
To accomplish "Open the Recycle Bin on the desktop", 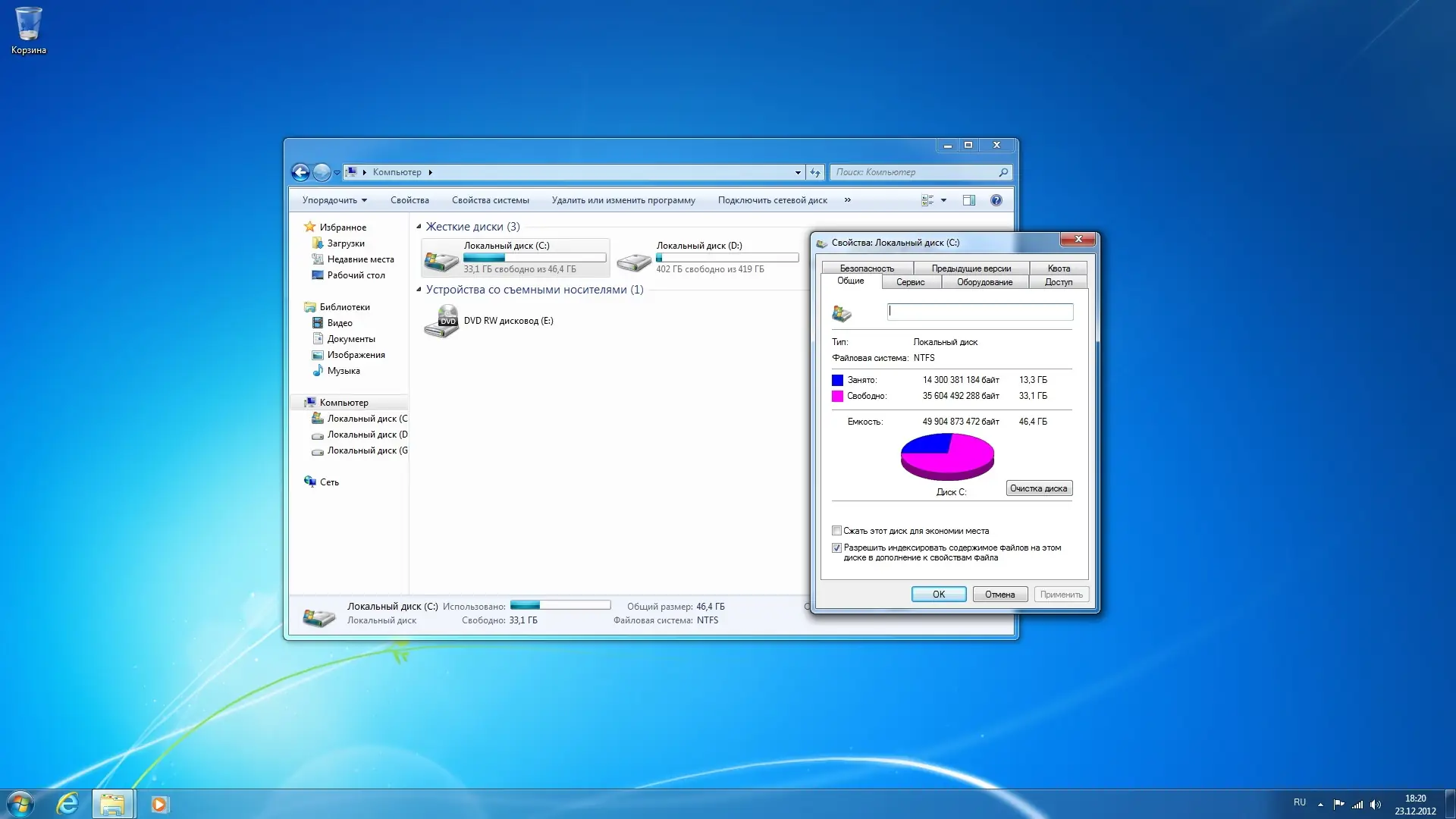I will tap(28, 27).
